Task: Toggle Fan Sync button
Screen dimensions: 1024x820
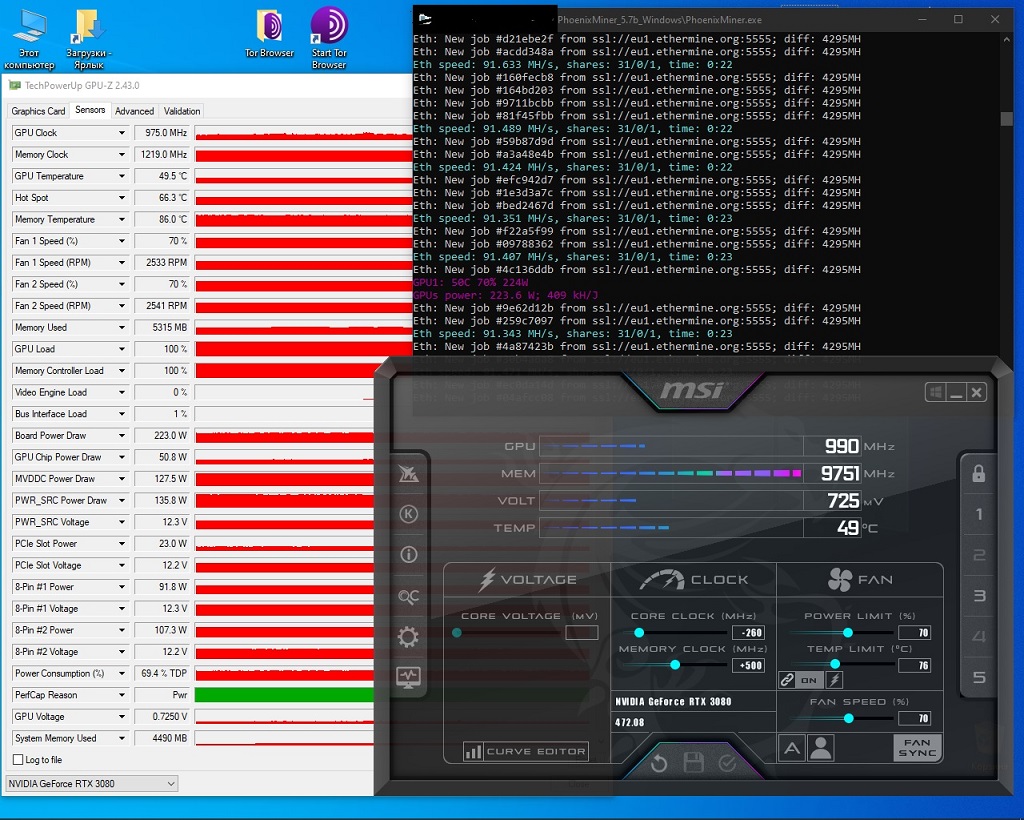Action: pos(918,748)
